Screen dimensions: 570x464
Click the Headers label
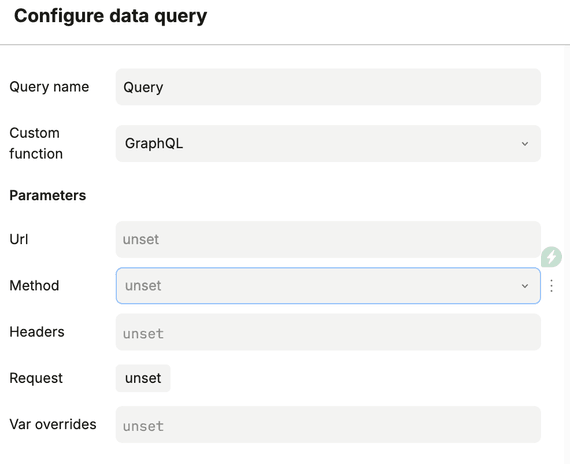coord(37,332)
